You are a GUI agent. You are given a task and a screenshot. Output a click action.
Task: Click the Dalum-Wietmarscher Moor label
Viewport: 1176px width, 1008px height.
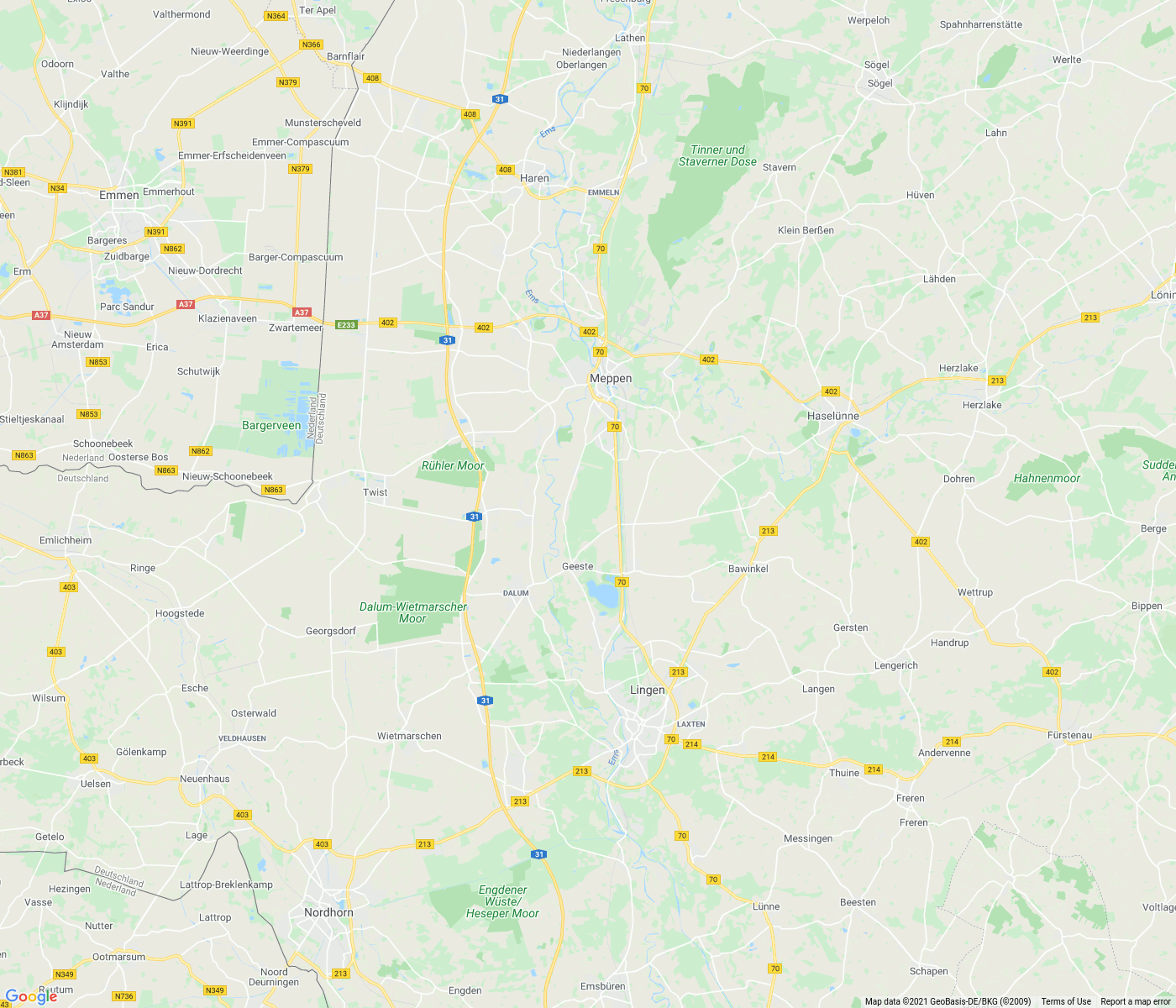pyautogui.click(x=413, y=612)
